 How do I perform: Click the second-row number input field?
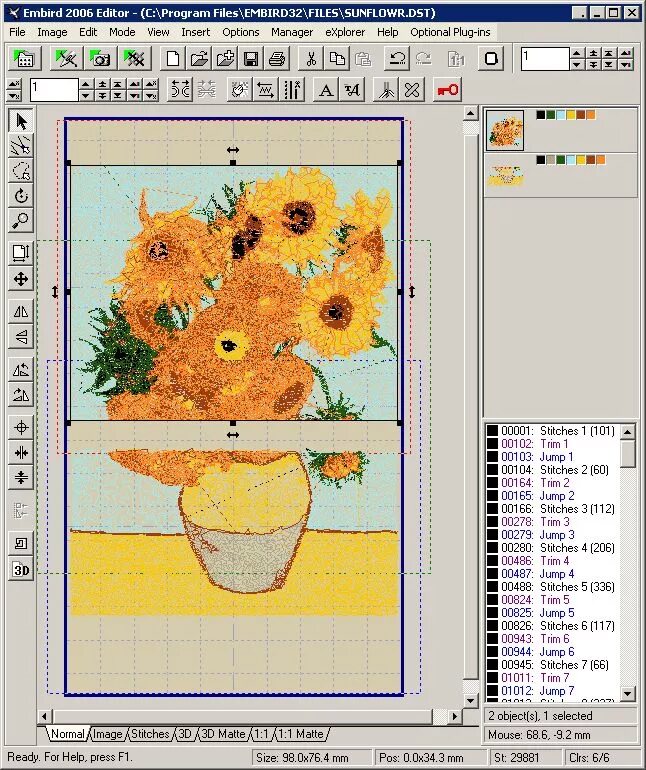54,90
